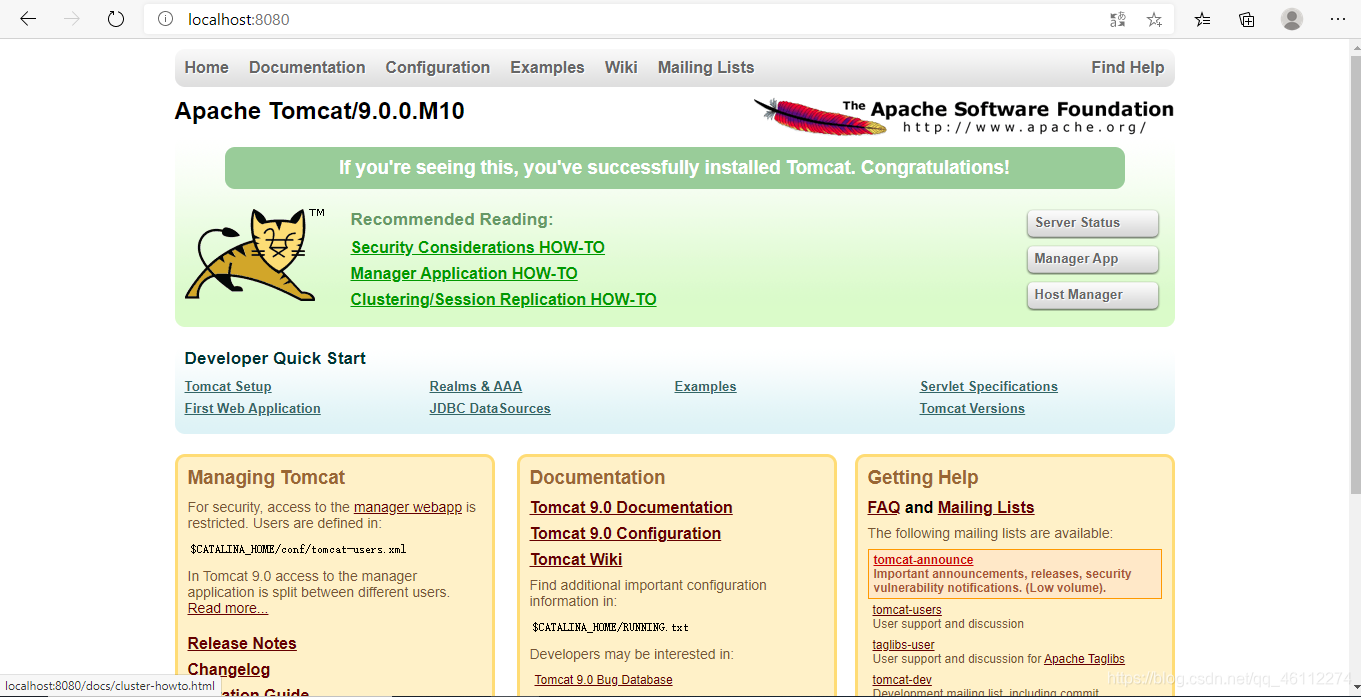Open Tomcat 9.0 Bug Database link
Image resolution: width=1361 pixels, height=697 pixels.
(x=603, y=680)
